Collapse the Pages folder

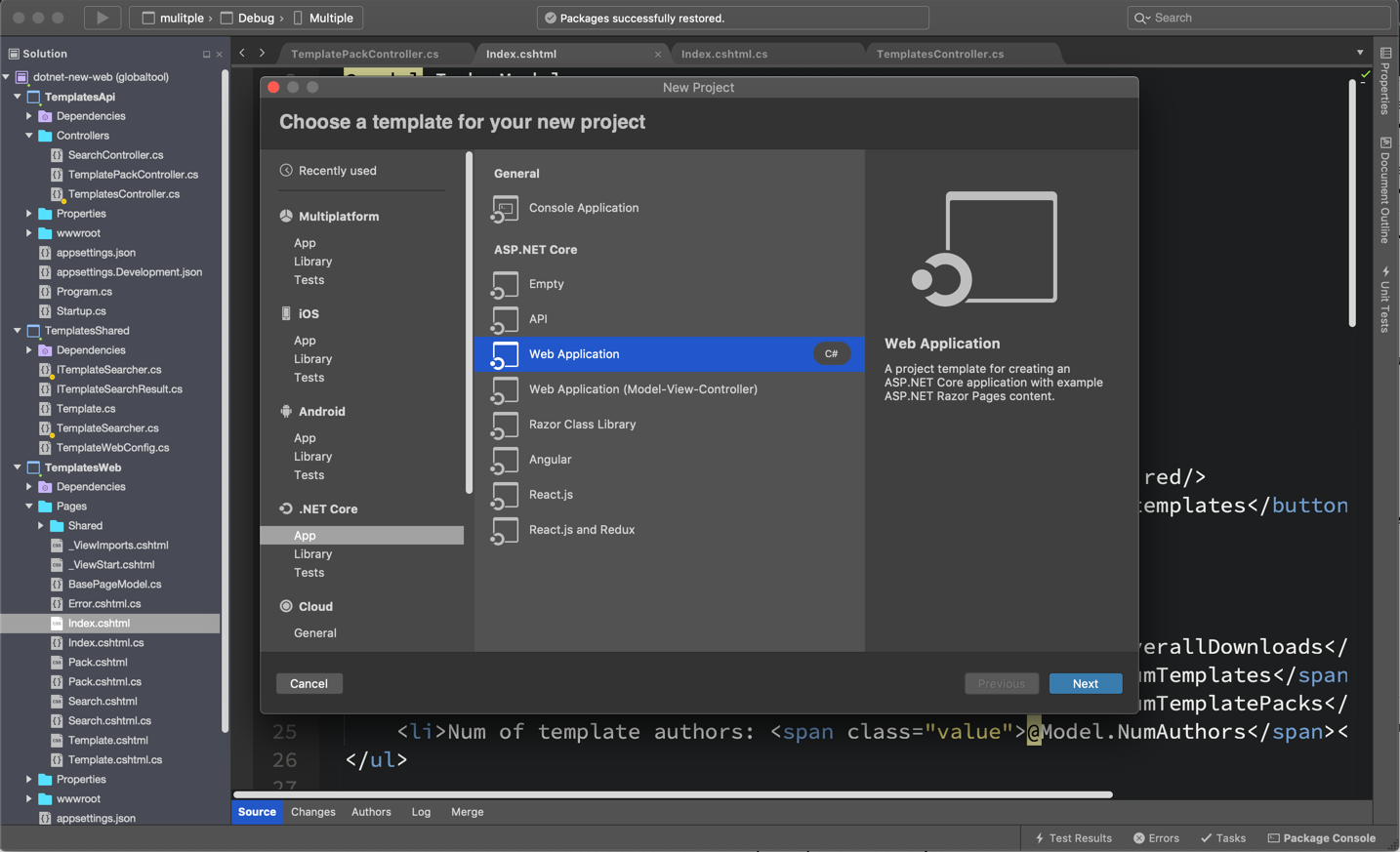[29, 507]
